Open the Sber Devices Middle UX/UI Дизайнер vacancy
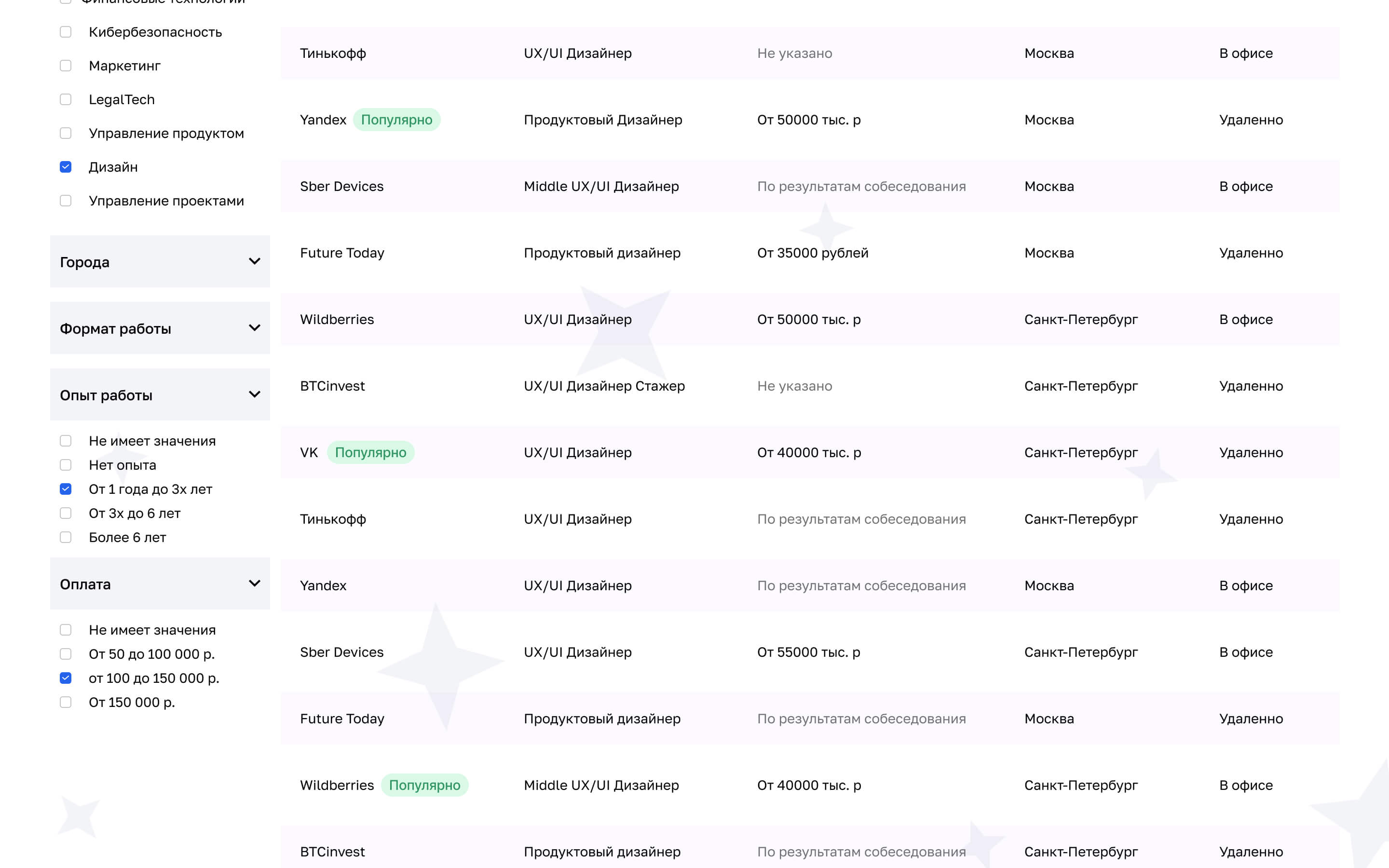This screenshot has height=868, width=1389. click(x=601, y=187)
